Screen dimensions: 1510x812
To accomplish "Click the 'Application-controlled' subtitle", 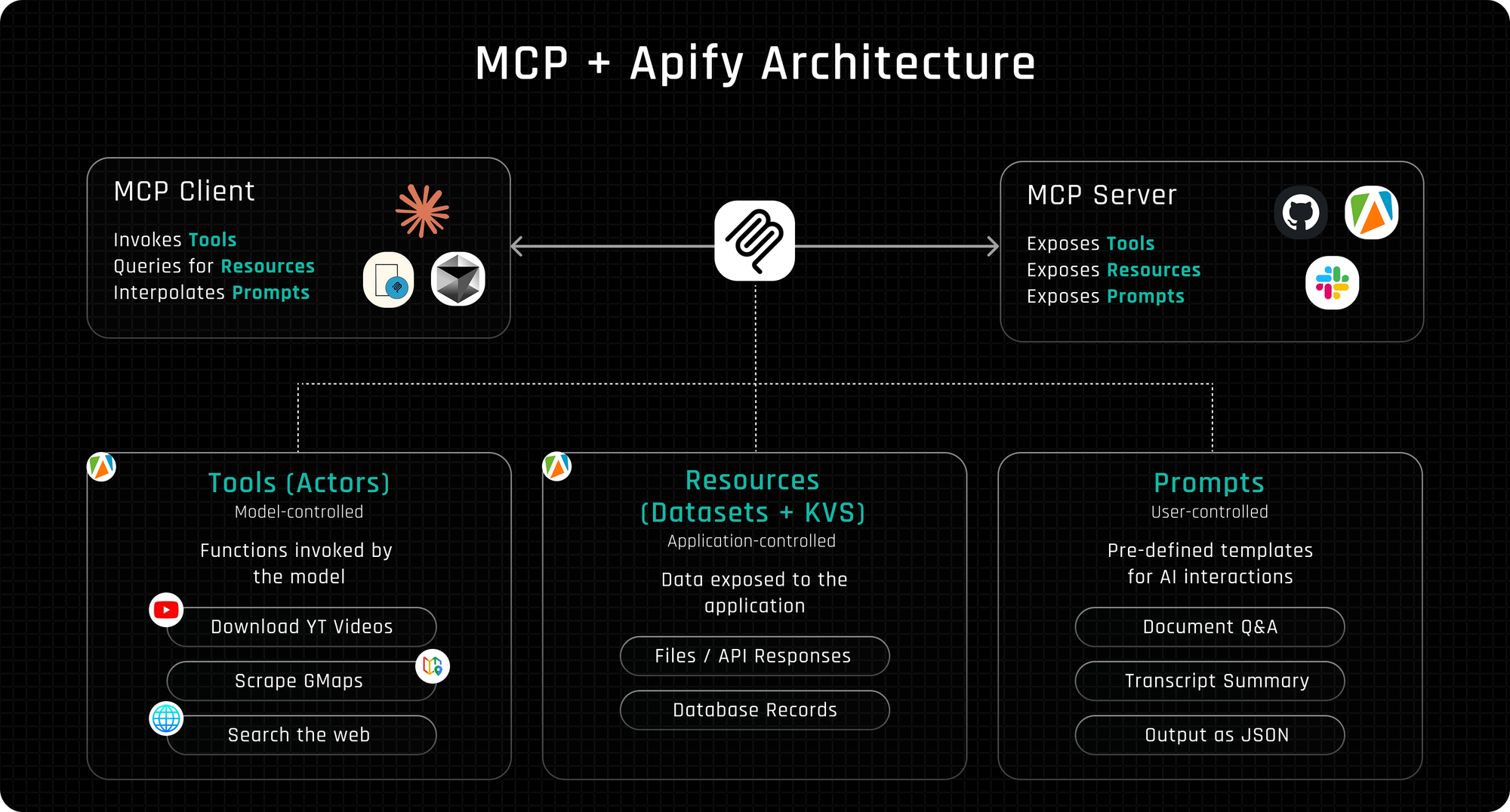I will point(752,541).
